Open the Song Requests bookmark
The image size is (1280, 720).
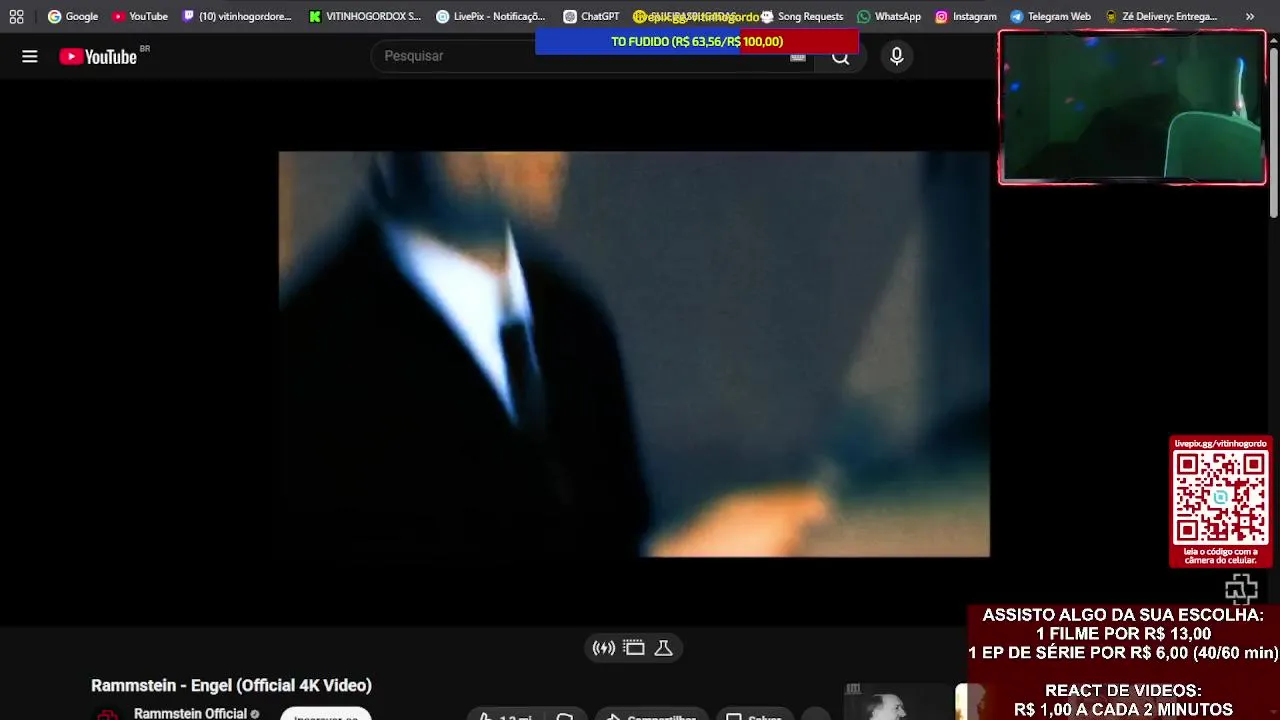pyautogui.click(x=802, y=16)
